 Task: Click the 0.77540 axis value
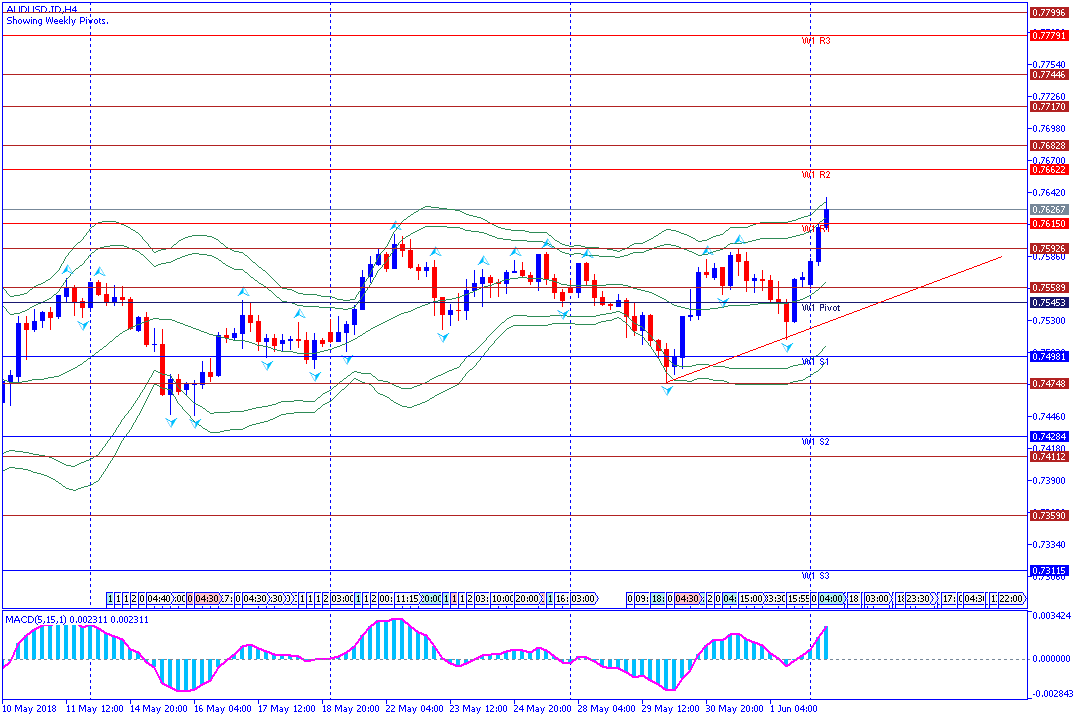(1050, 65)
